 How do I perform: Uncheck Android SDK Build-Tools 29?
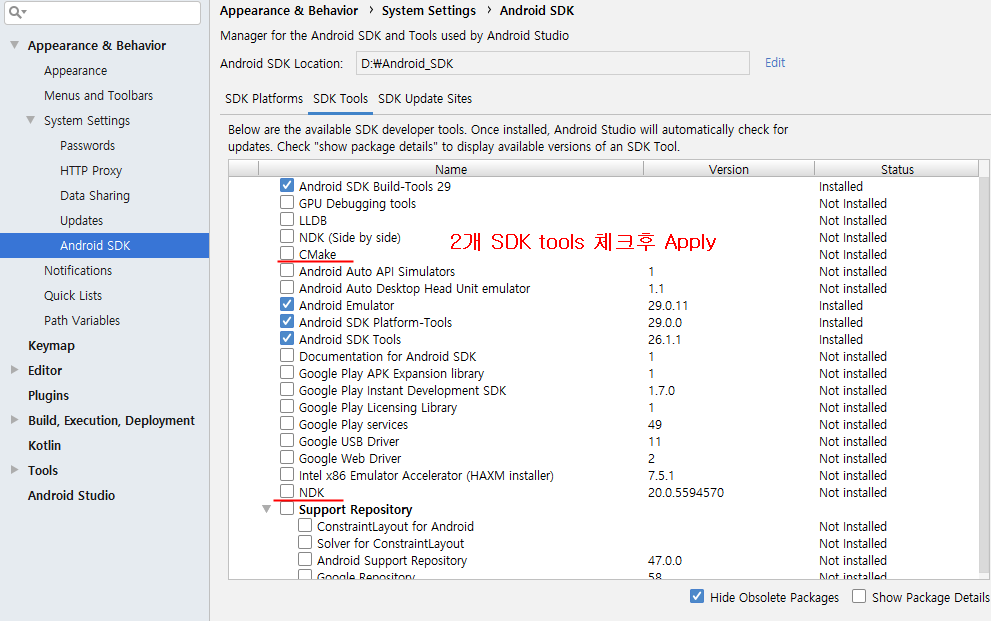[x=287, y=185]
